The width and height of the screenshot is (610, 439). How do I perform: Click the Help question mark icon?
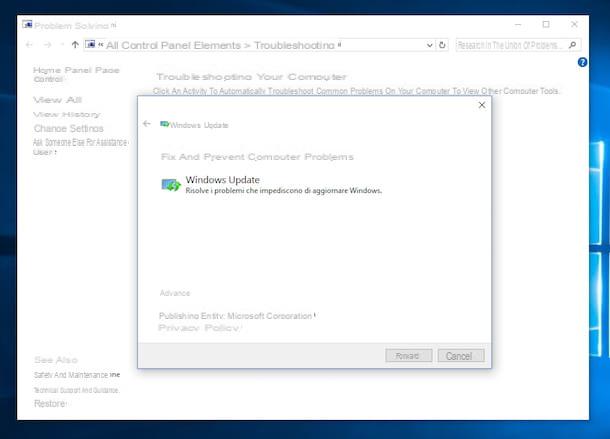(x=582, y=62)
